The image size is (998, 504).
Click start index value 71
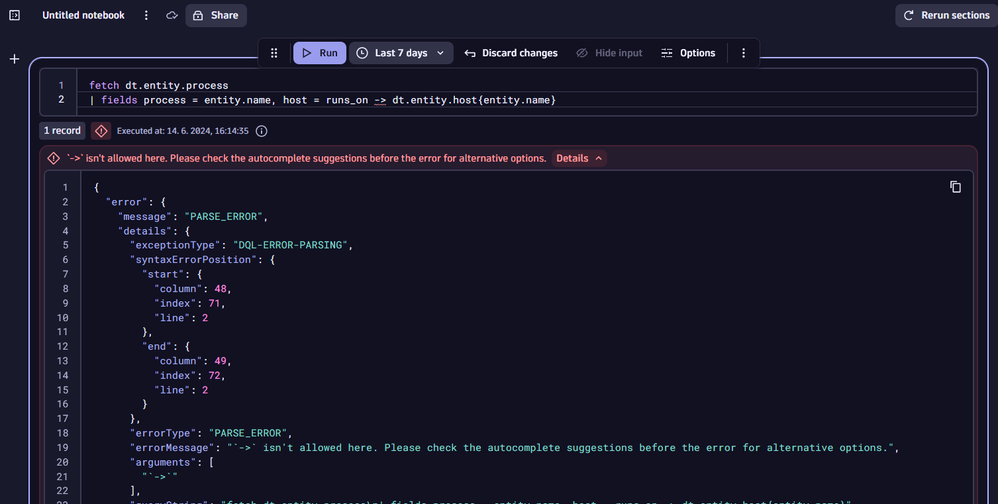[x=214, y=303]
